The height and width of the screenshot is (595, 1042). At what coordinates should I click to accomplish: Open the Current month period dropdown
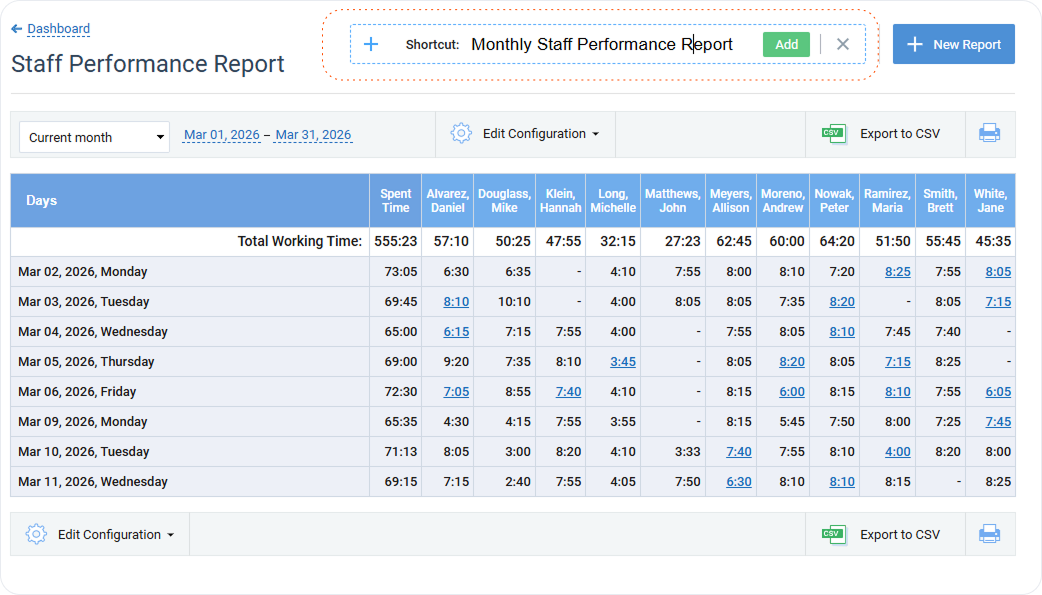pos(93,136)
